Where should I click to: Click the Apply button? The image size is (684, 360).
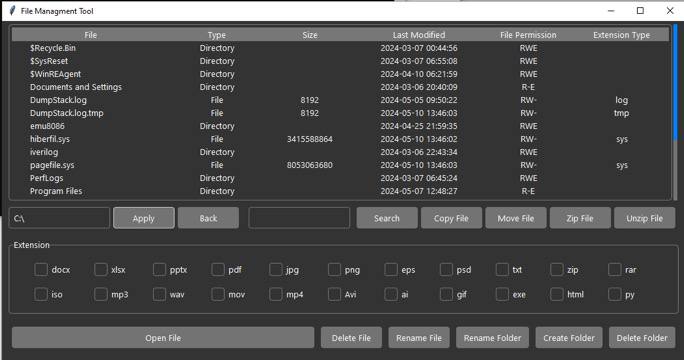(x=144, y=218)
